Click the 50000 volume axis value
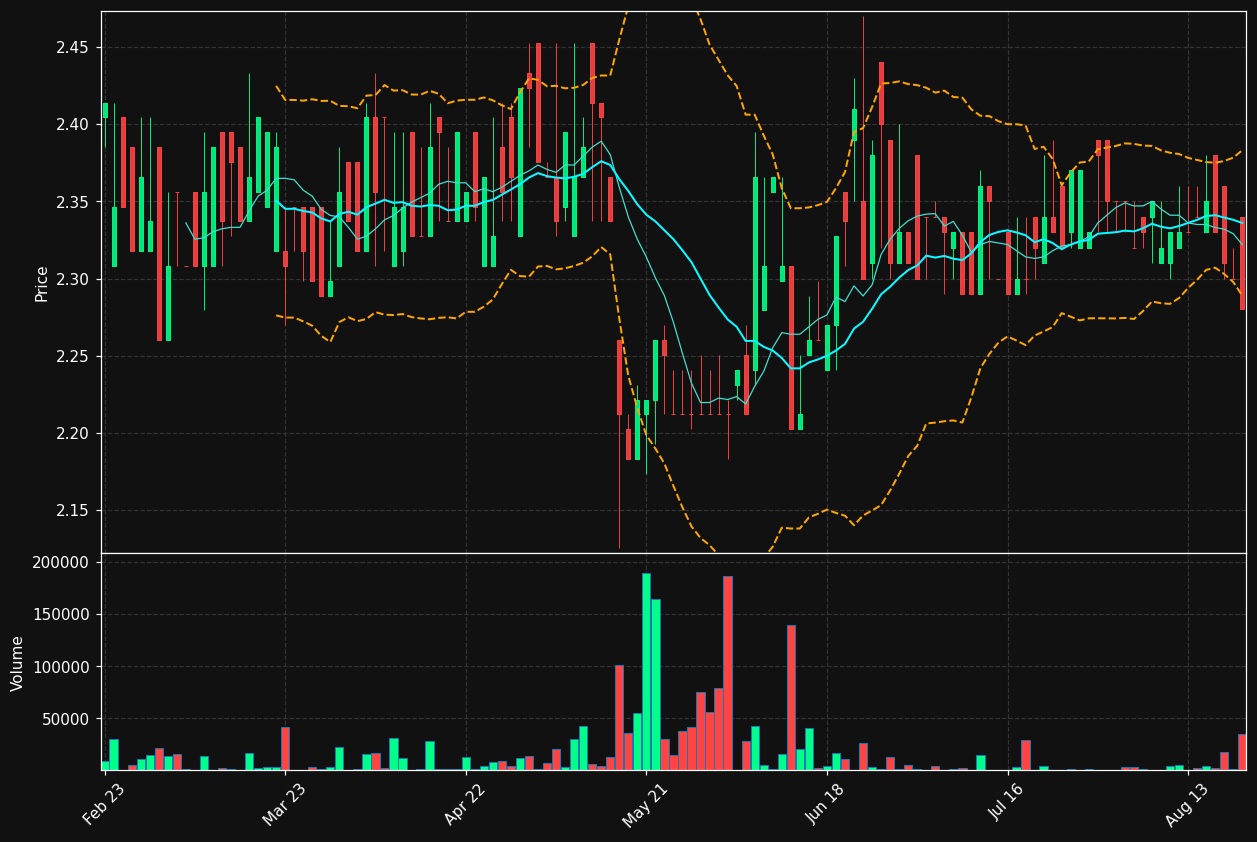 tap(66, 719)
